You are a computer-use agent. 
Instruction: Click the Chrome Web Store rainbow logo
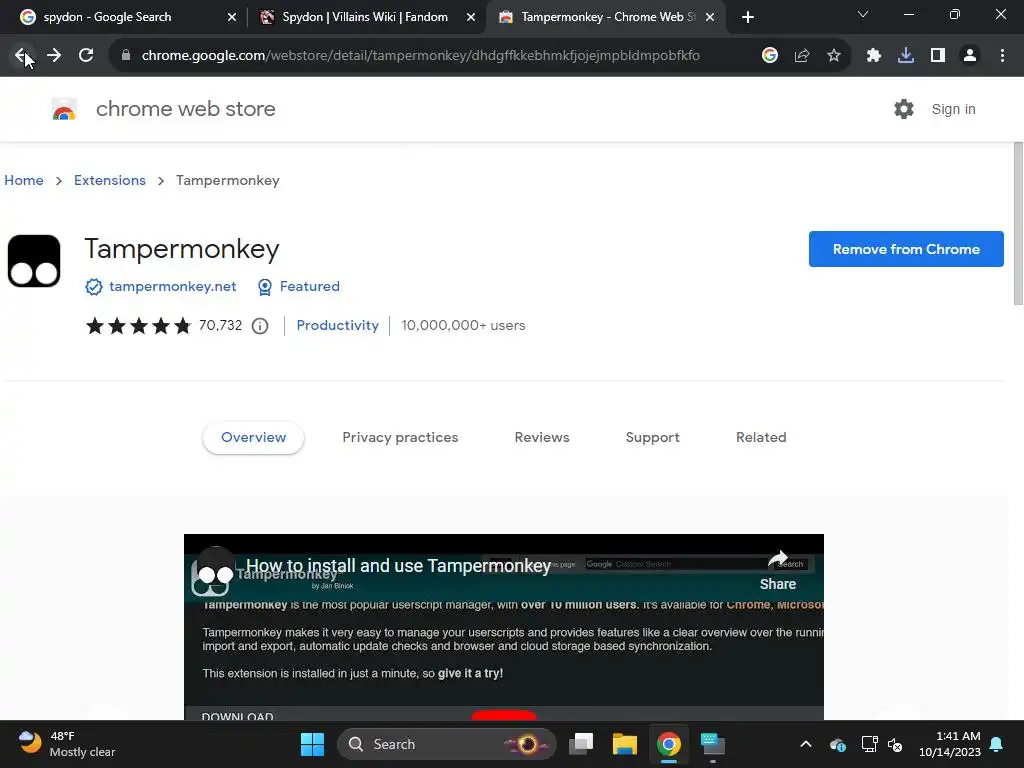click(x=64, y=109)
